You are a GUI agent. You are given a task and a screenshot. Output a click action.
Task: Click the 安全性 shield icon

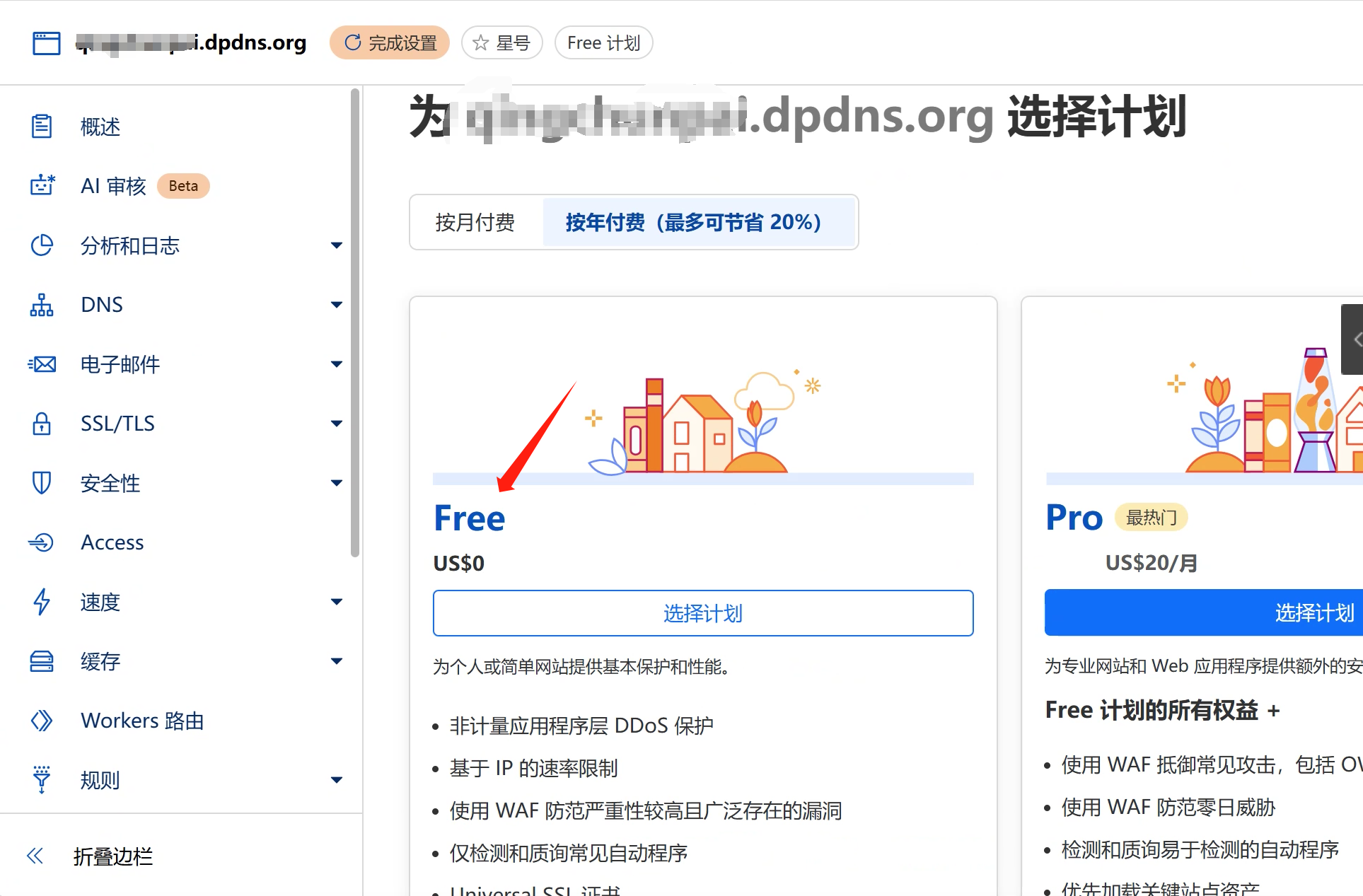42,483
